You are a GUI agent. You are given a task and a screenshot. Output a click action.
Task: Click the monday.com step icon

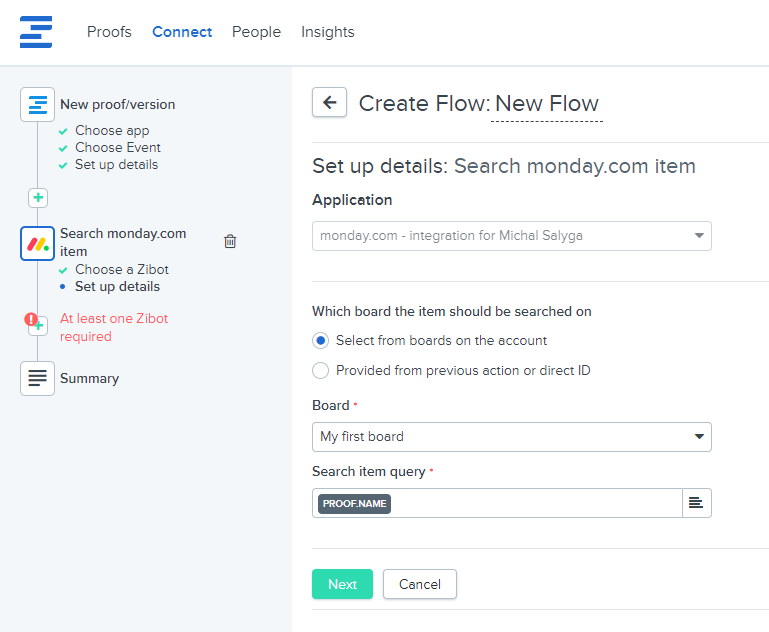[38, 243]
